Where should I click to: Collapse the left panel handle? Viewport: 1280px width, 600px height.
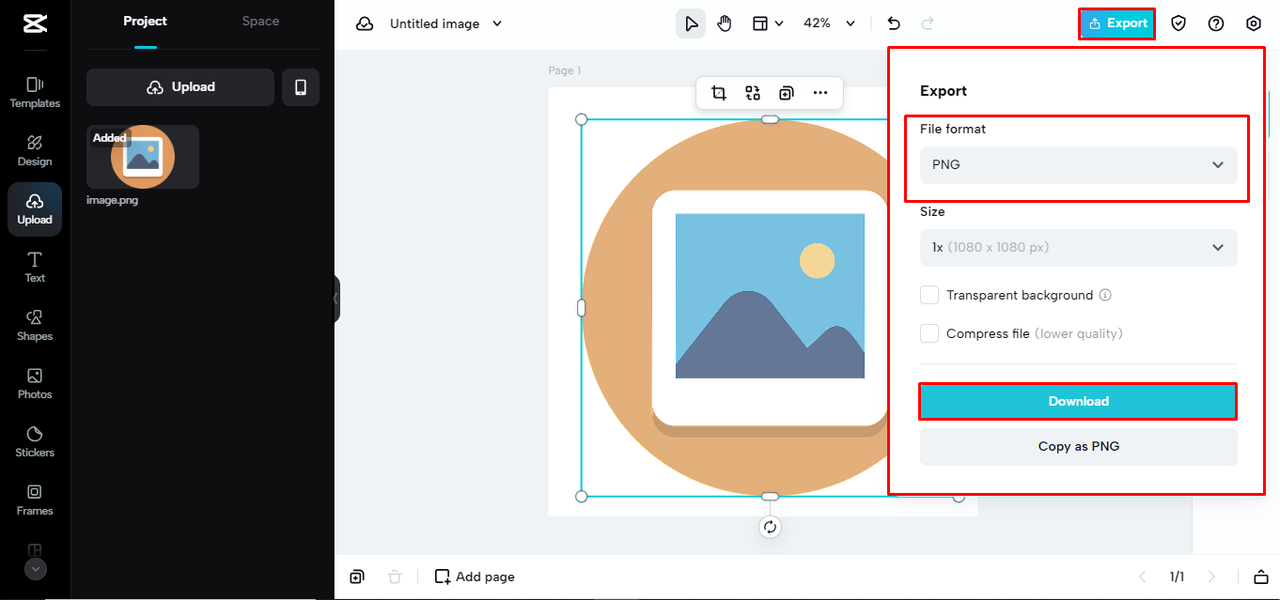336,299
